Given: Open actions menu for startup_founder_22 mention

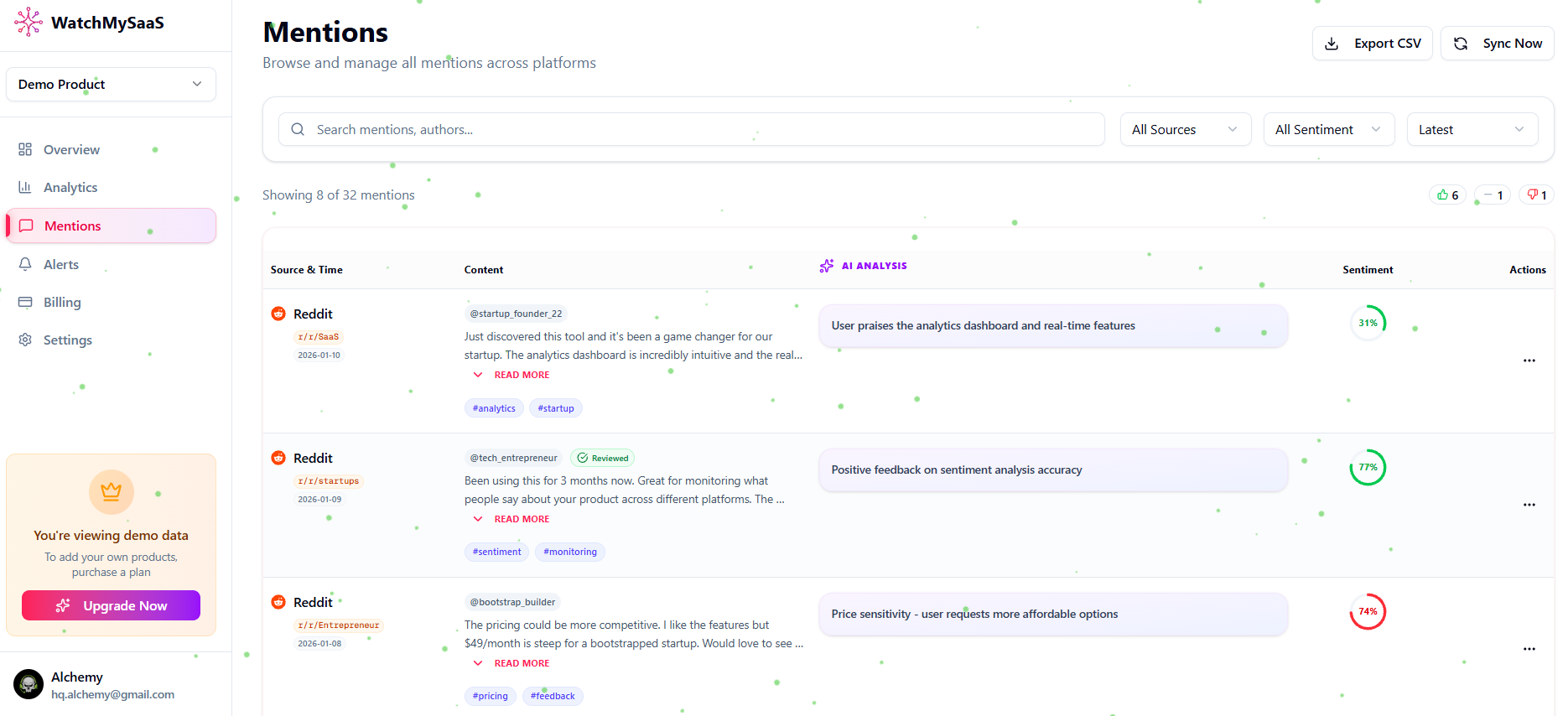Looking at the screenshot, I should tap(1529, 361).
